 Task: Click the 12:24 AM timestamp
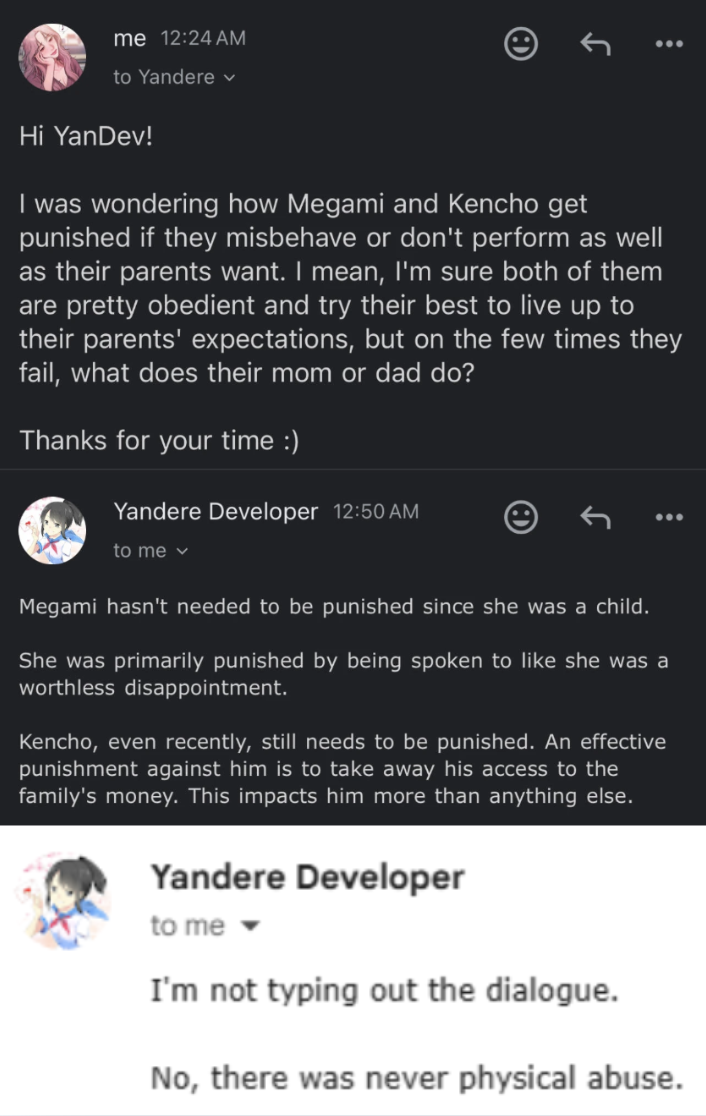pos(202,39)
